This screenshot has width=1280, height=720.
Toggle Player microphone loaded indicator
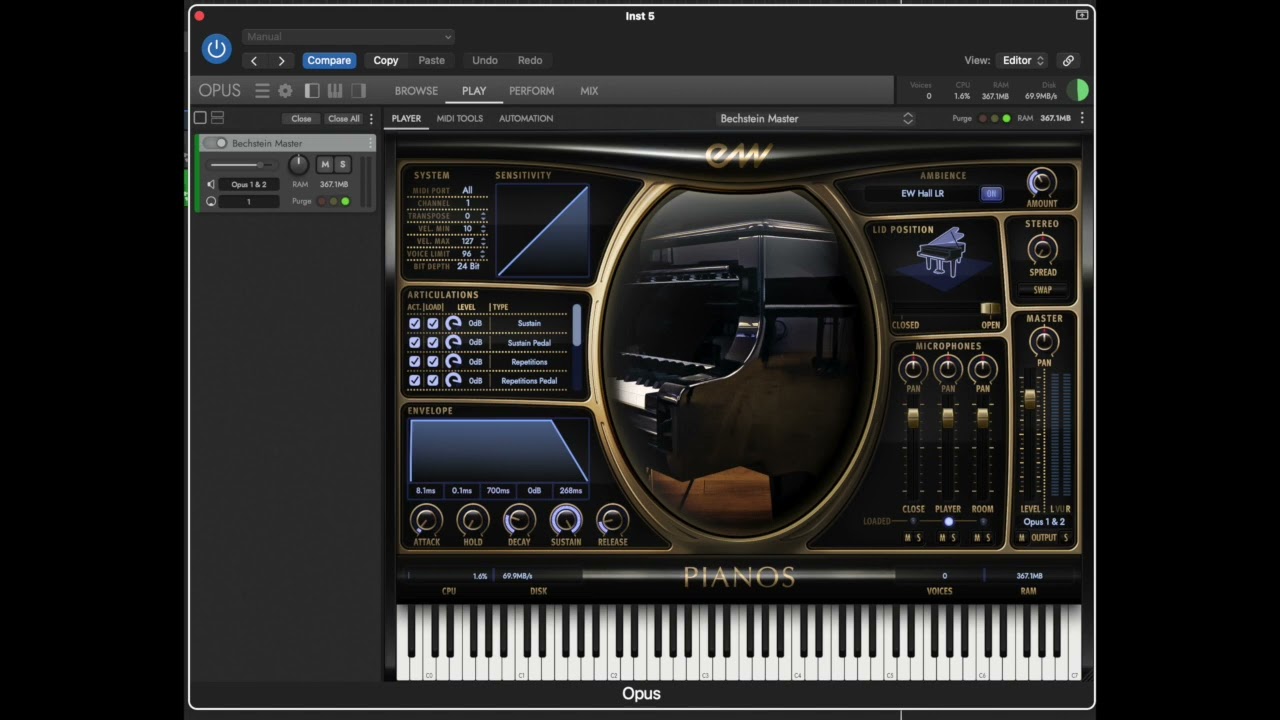click(x=948, y=522)
